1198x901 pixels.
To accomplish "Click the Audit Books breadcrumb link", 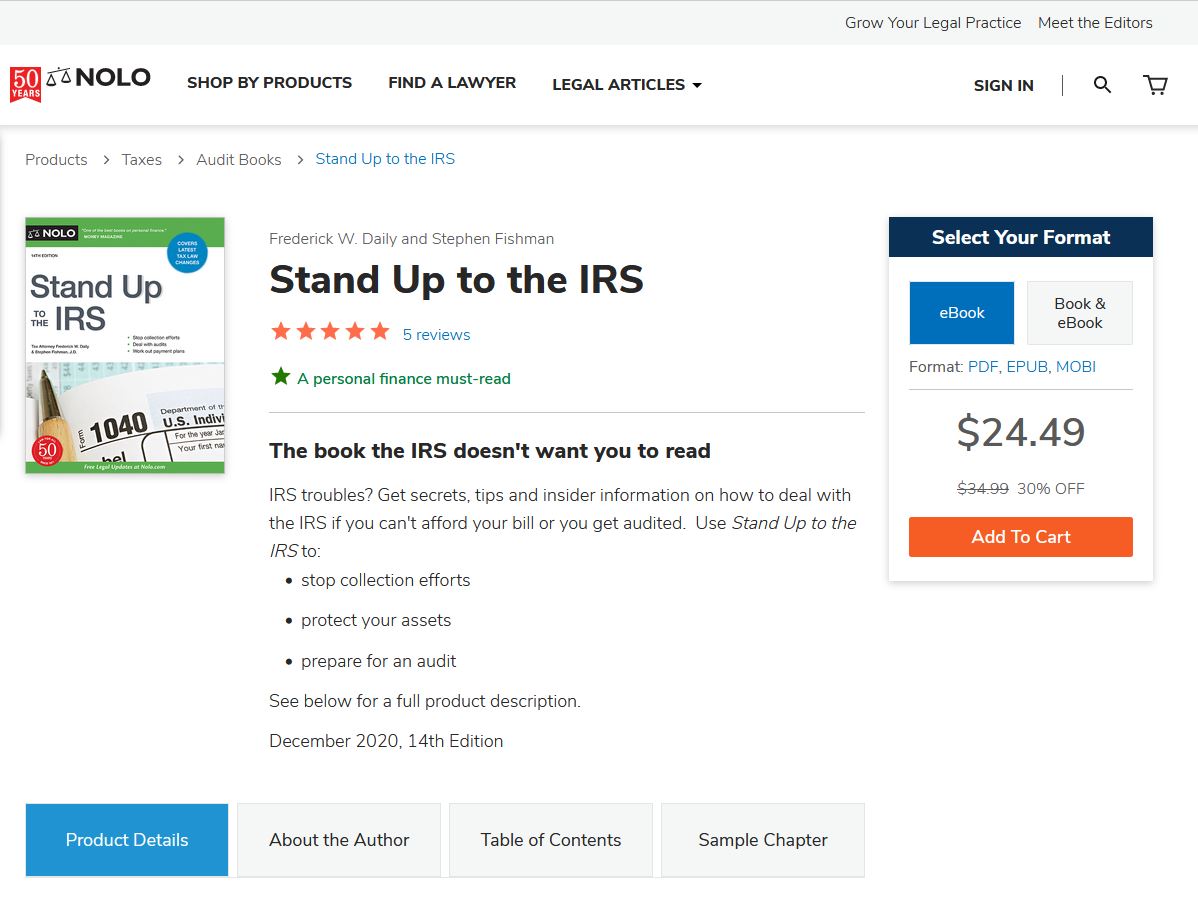I will 239,160.
